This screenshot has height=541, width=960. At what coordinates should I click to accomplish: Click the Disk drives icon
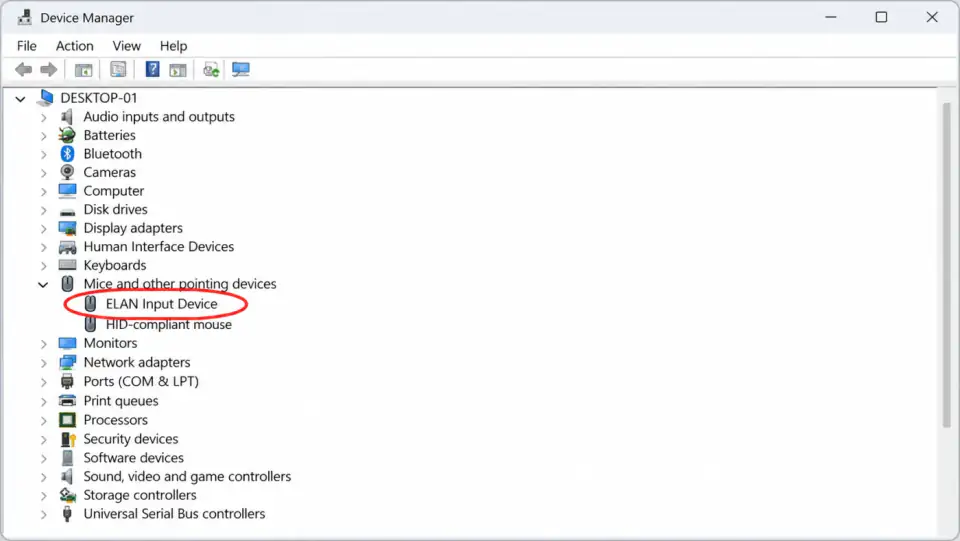67,212
